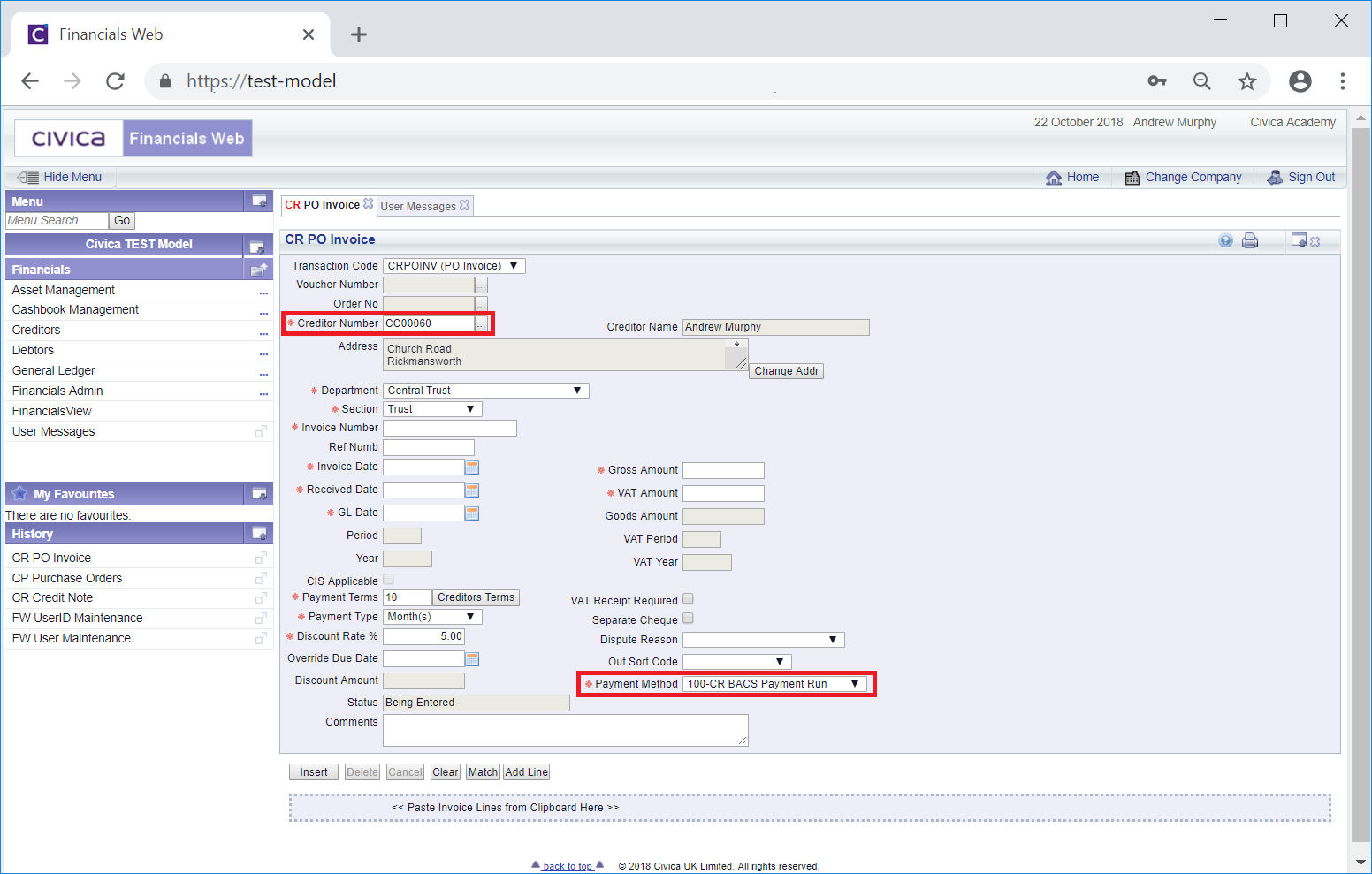
Task: Open Out Sort Code dropdown
Action: [x=737, y=662]
